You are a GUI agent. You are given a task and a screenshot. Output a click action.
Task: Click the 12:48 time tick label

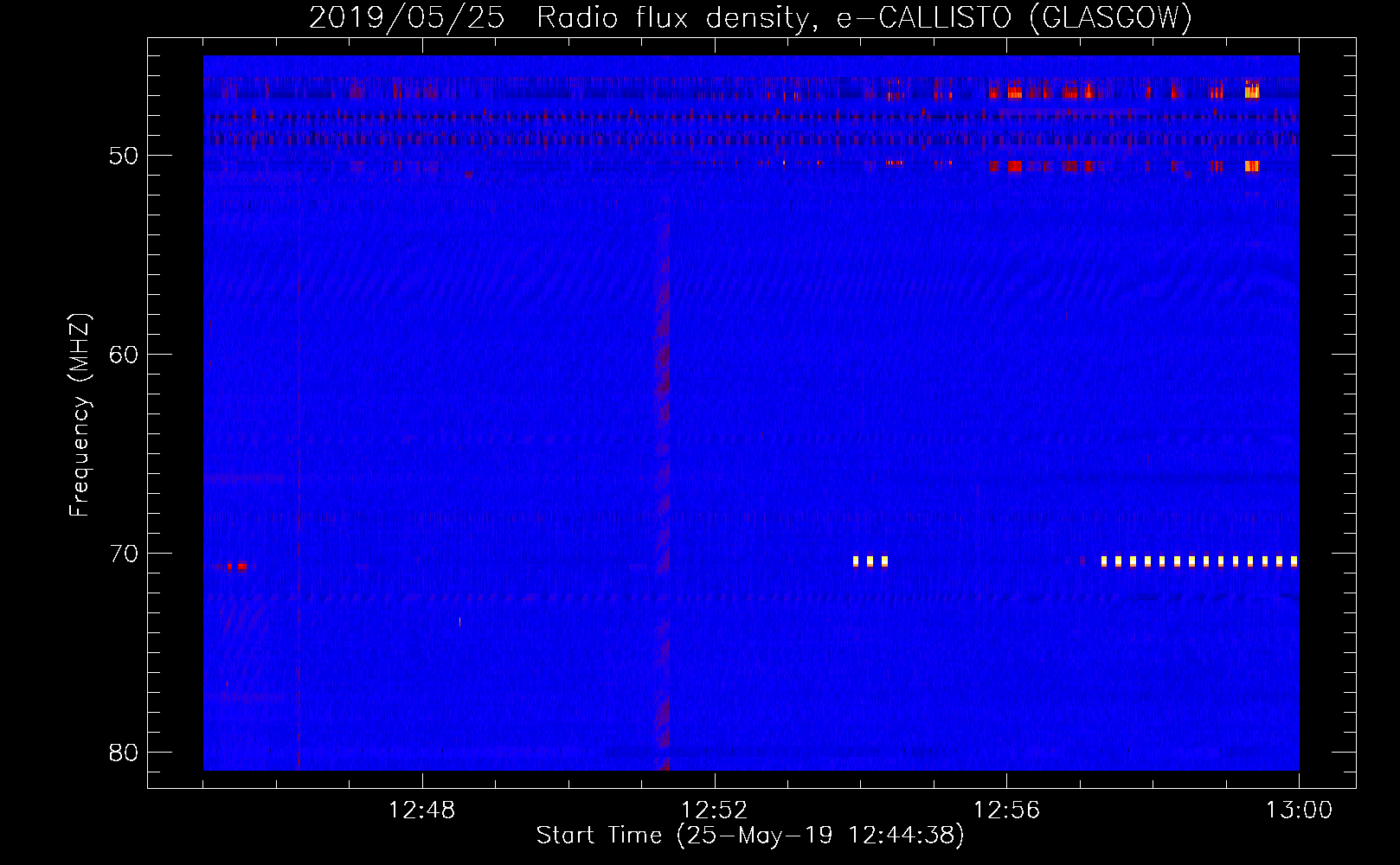point(422,811)
